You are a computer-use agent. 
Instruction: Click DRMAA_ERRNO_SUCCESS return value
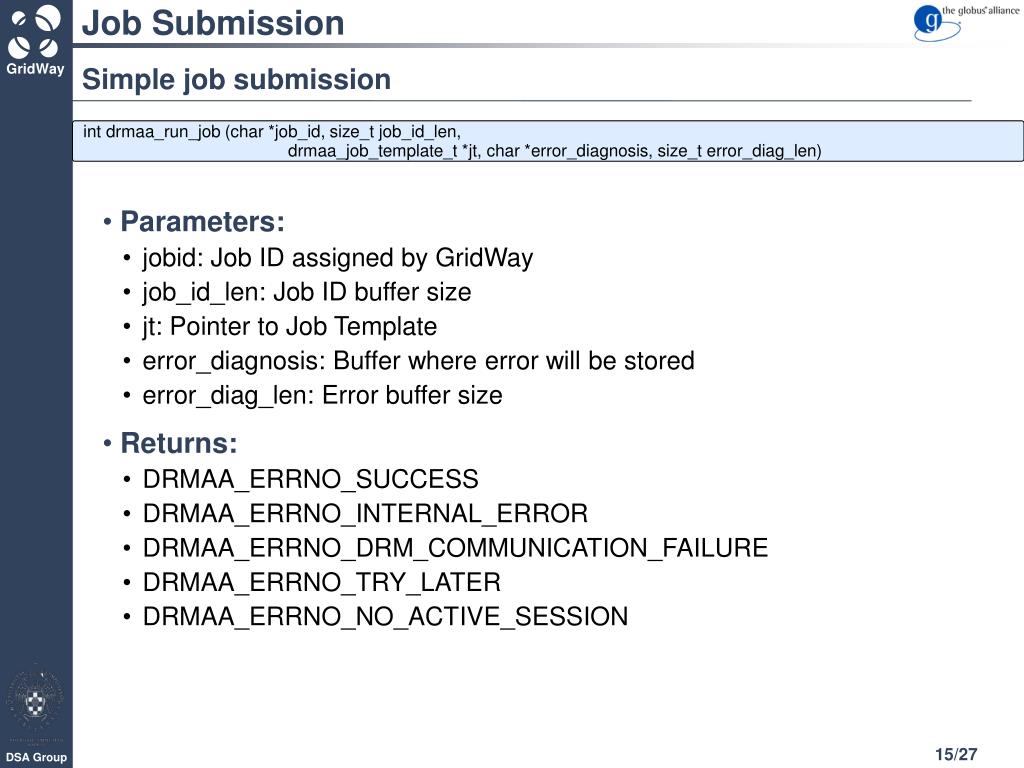tap(311, 479)
